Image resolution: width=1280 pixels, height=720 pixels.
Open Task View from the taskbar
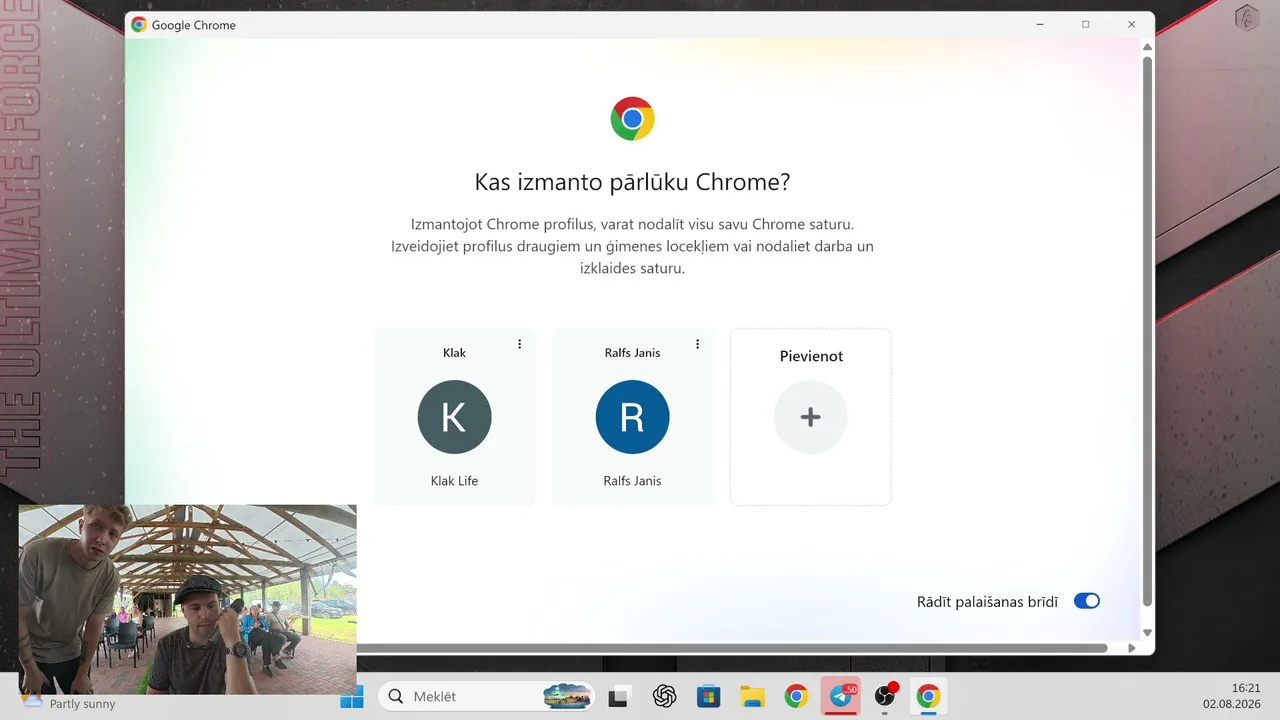pos(618,697)
